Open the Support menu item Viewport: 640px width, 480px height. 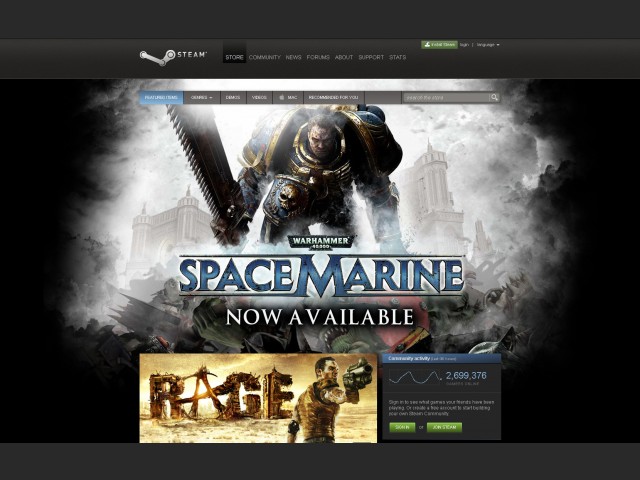[x=371, y=57]
